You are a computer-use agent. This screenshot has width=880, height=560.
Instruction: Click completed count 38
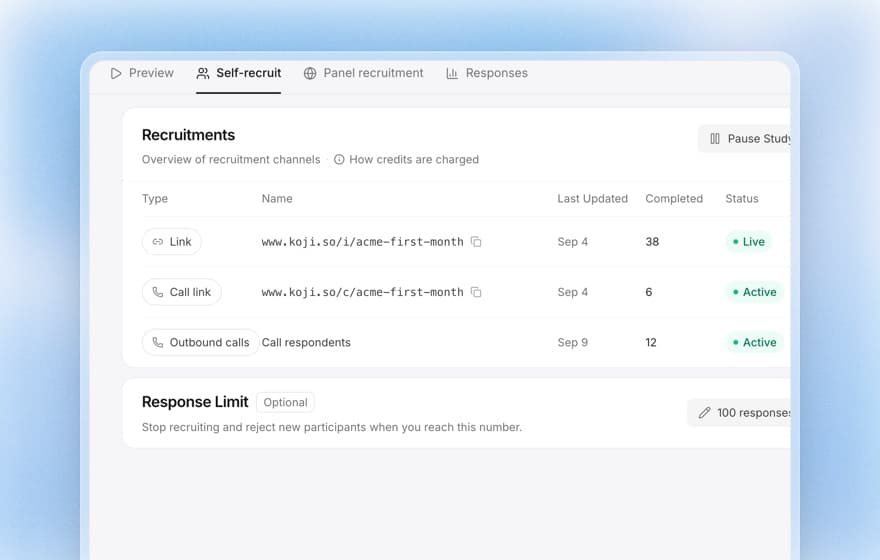click(652, 242)
